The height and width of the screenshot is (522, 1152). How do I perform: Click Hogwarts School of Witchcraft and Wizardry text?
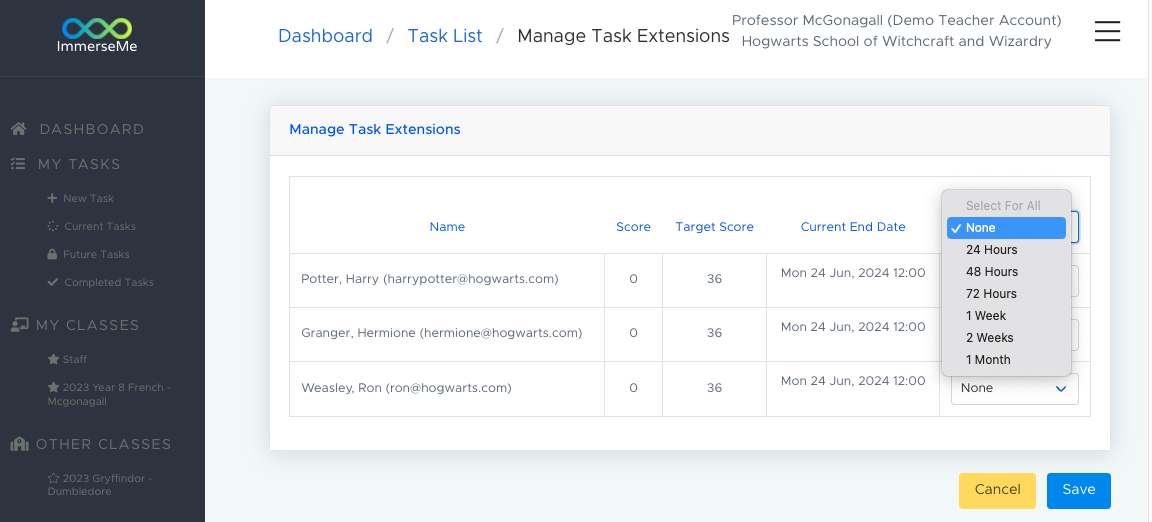[x=896, y=42]
